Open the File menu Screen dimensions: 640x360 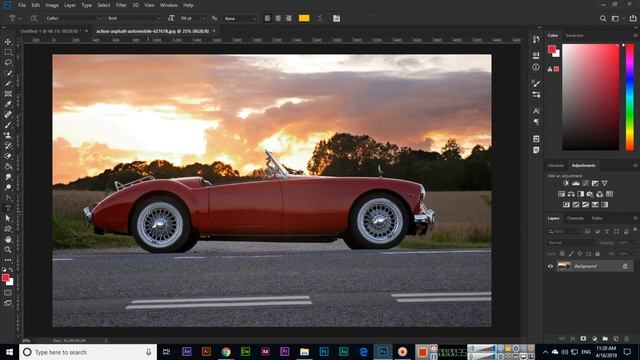(22, 5)
